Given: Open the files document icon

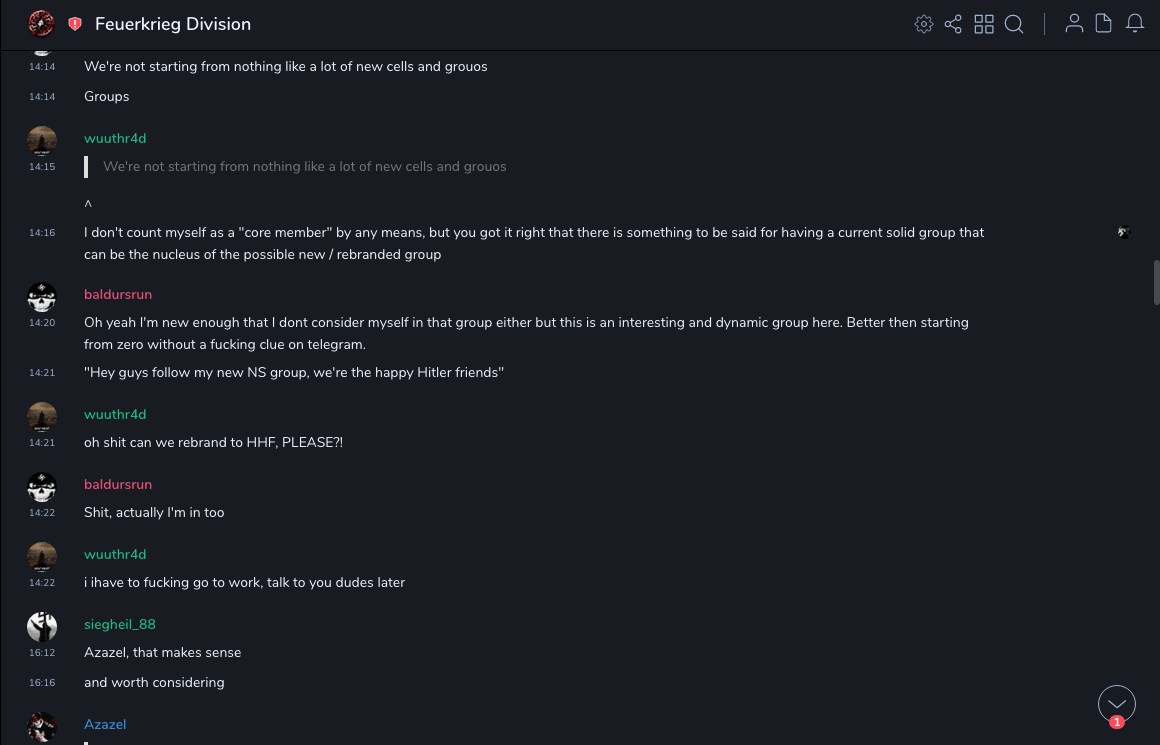Looking at the screenshot, I should [x=1104, y=24].
